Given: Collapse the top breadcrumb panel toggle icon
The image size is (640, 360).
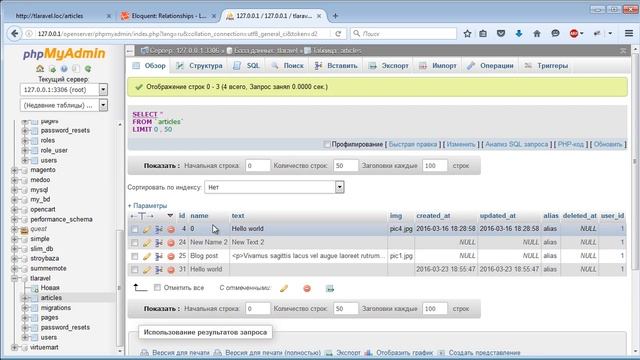Looking at the screenshot, I should click(623, 51).
